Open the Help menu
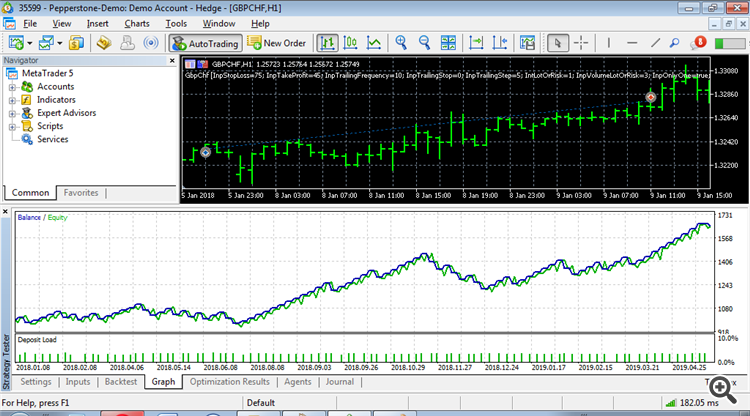 [x=260, y=23]
